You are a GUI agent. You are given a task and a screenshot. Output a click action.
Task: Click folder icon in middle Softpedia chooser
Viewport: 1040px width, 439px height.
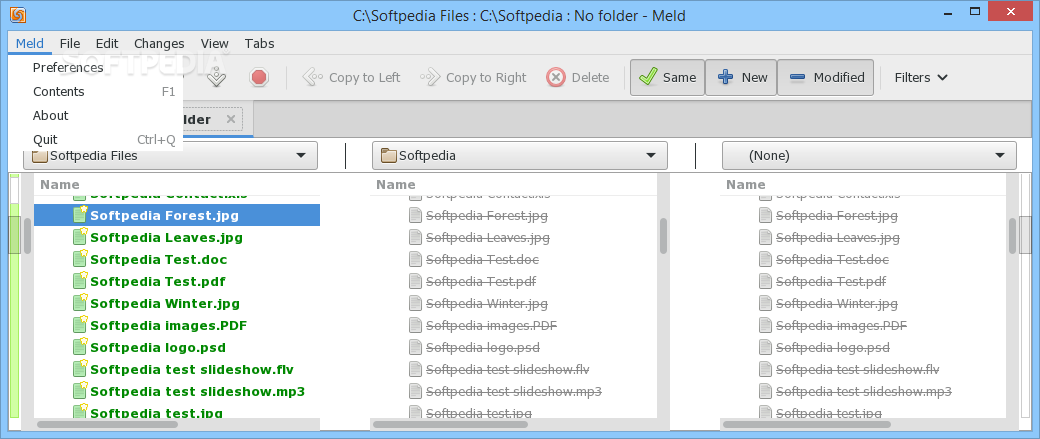coord(389,156)
